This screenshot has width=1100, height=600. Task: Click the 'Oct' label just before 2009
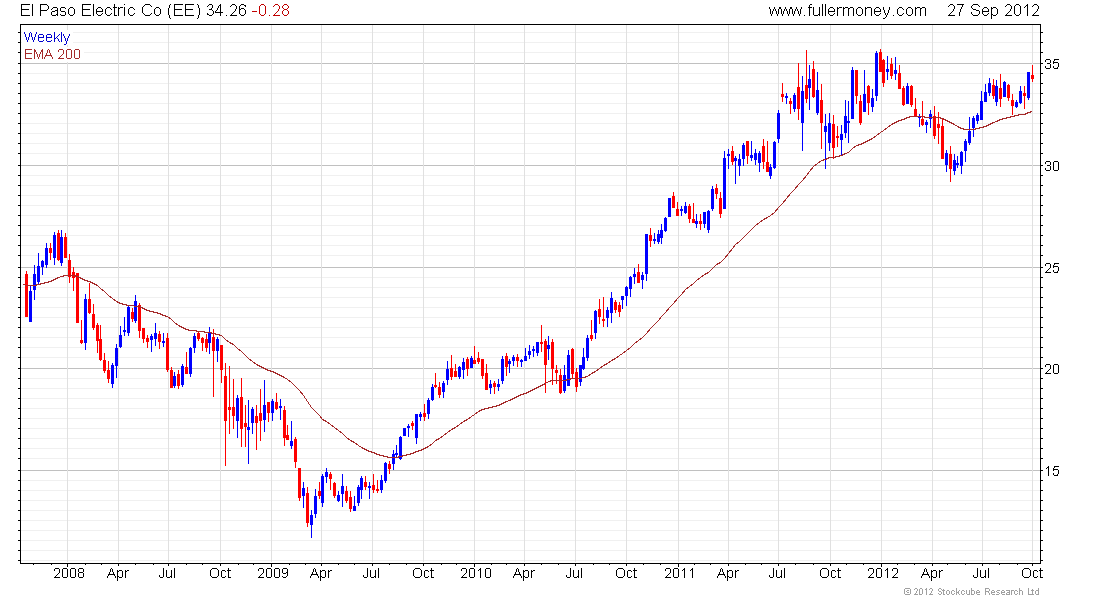220,573
